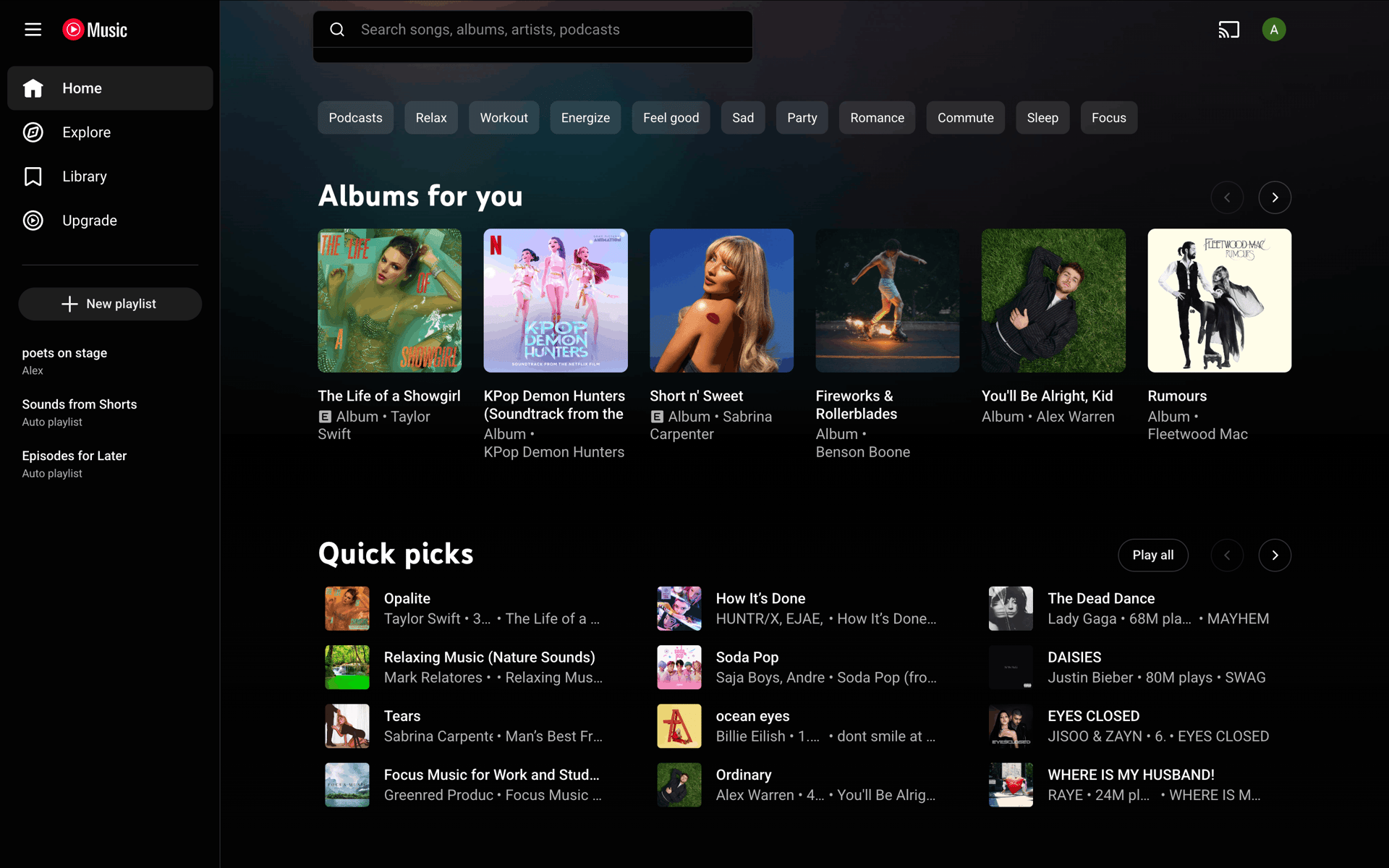This screenshot has height=868, width=1389.
Task: Select the Workout mood chip
Action: 504,118
